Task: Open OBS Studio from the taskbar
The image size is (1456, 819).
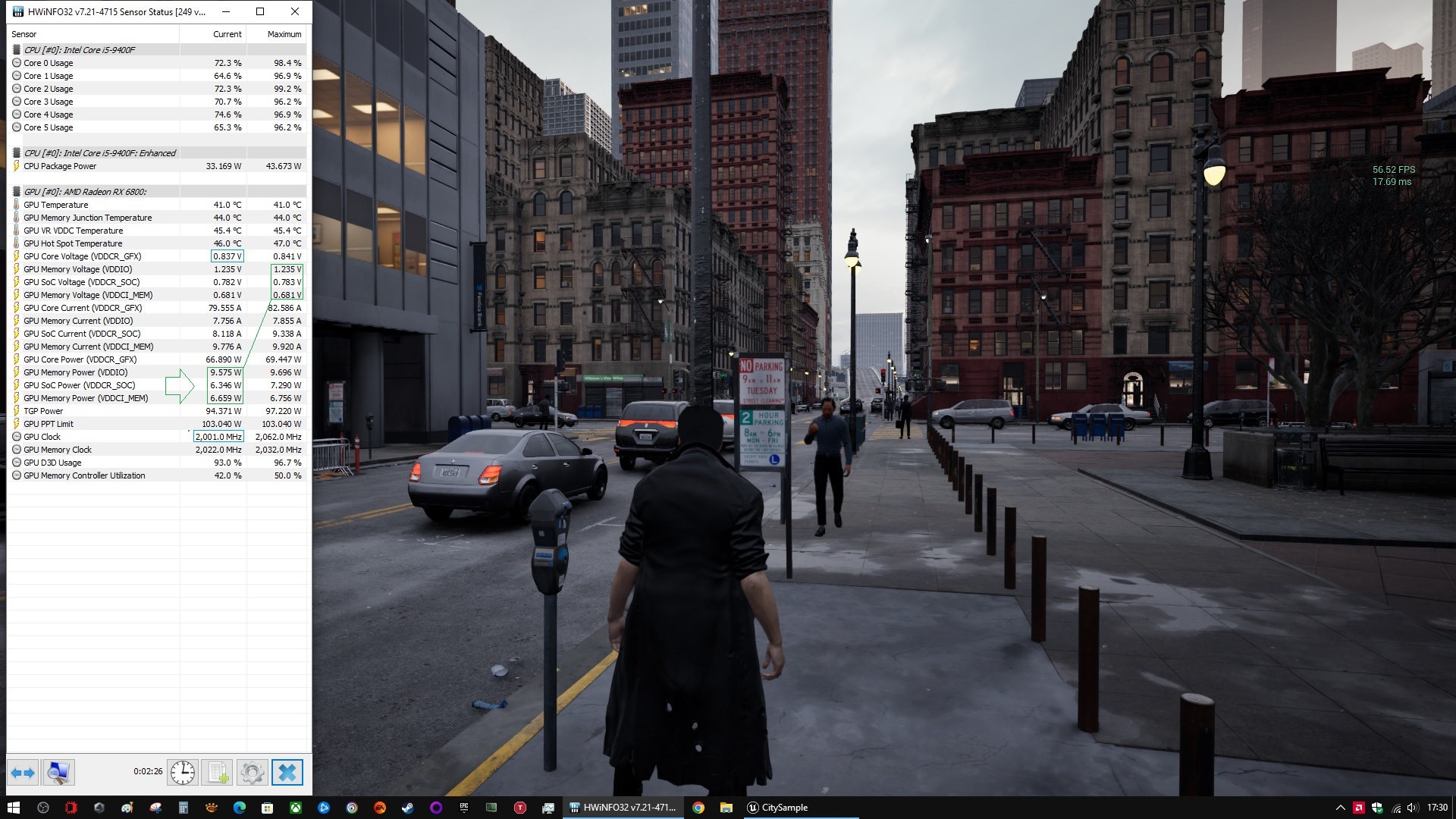Action: click(x=43, y=808)
